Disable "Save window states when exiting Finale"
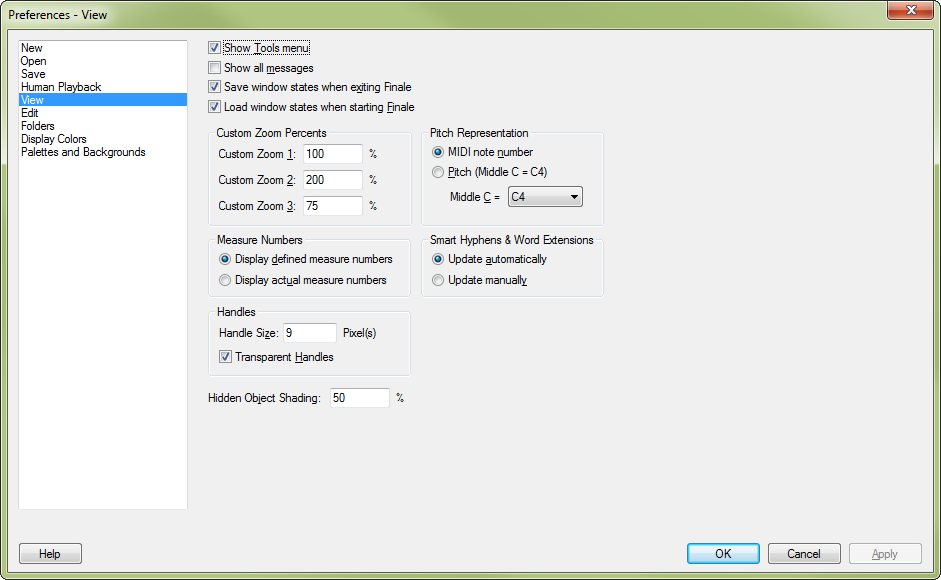The image size is (941, 580). (x=214, y=87)
